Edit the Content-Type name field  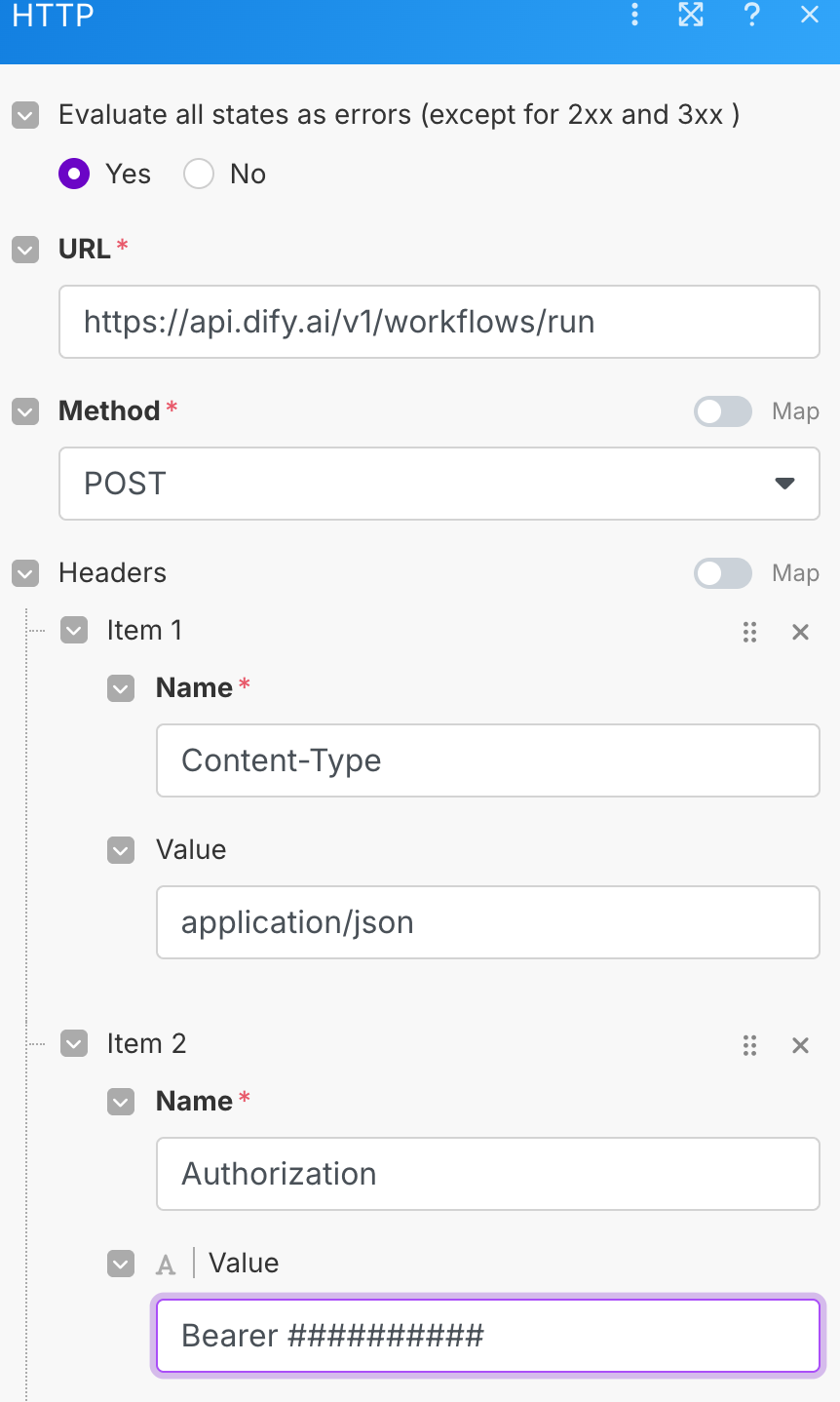[487, 760]
